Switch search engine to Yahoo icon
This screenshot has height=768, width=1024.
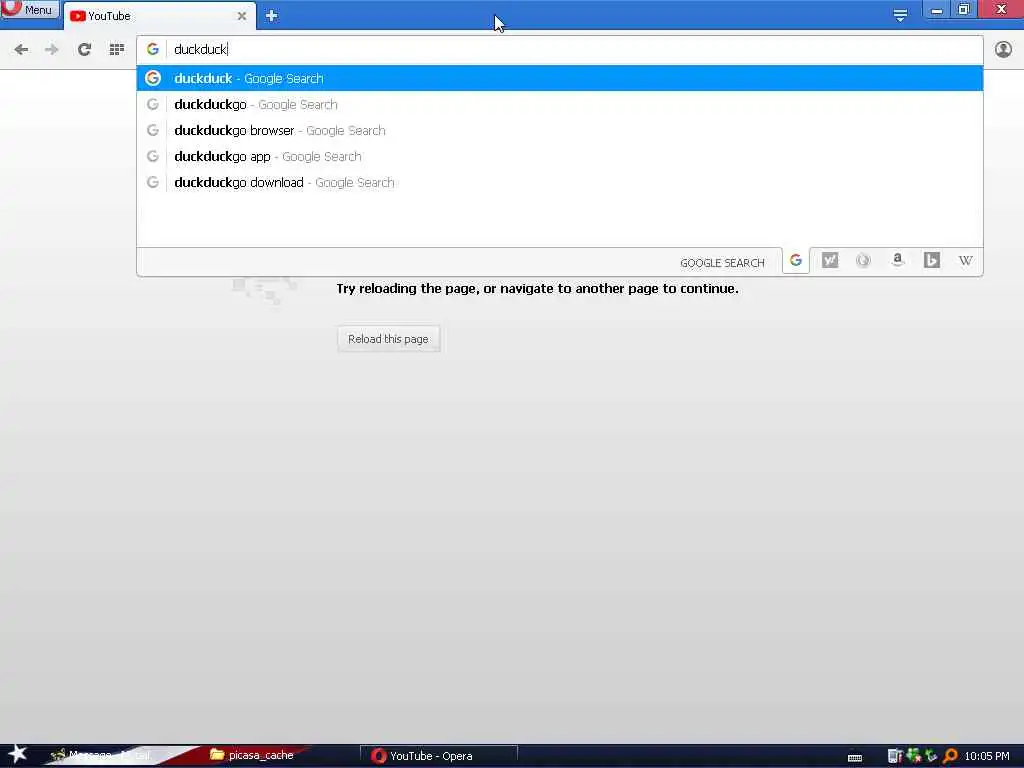pyautogui.click(x=830, y=261)
